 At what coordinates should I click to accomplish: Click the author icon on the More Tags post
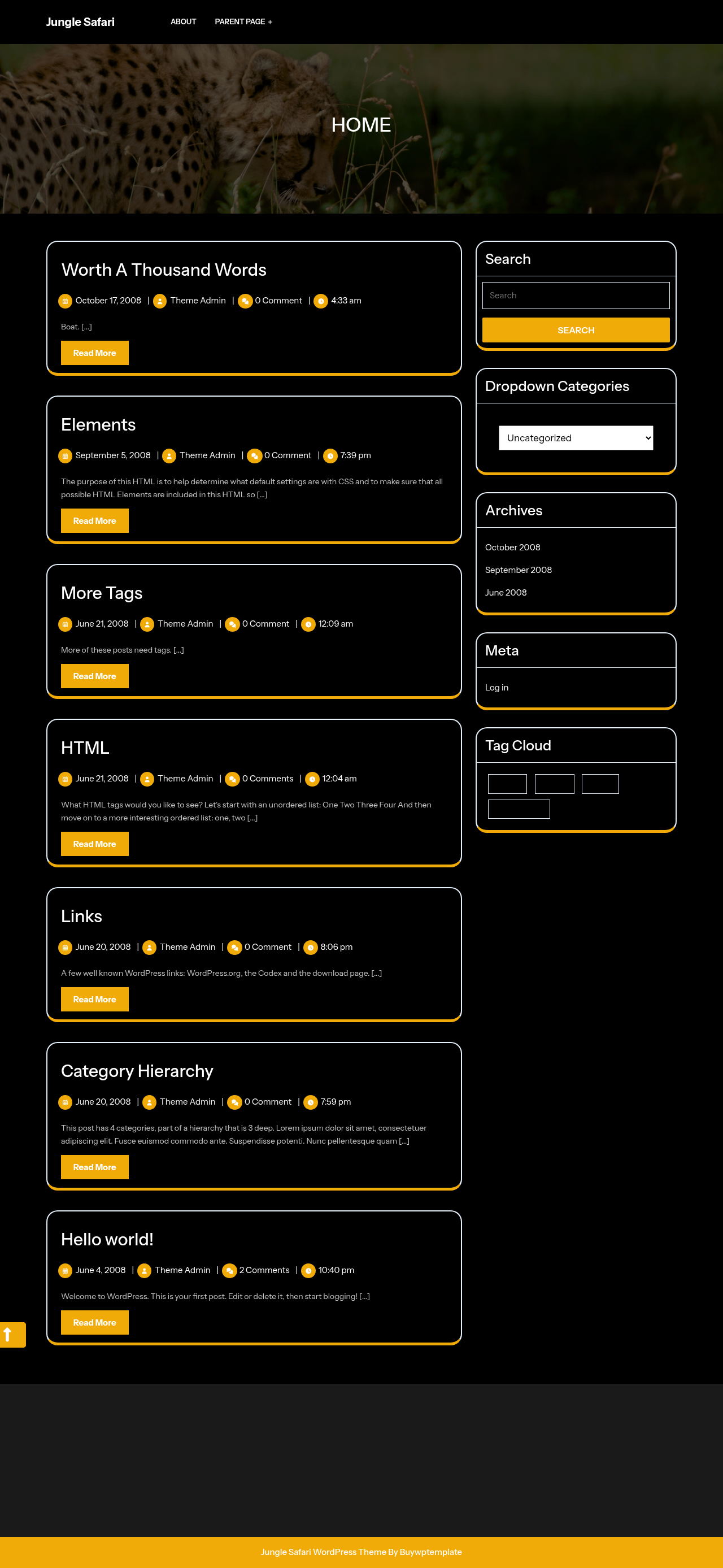coord(147,624)
